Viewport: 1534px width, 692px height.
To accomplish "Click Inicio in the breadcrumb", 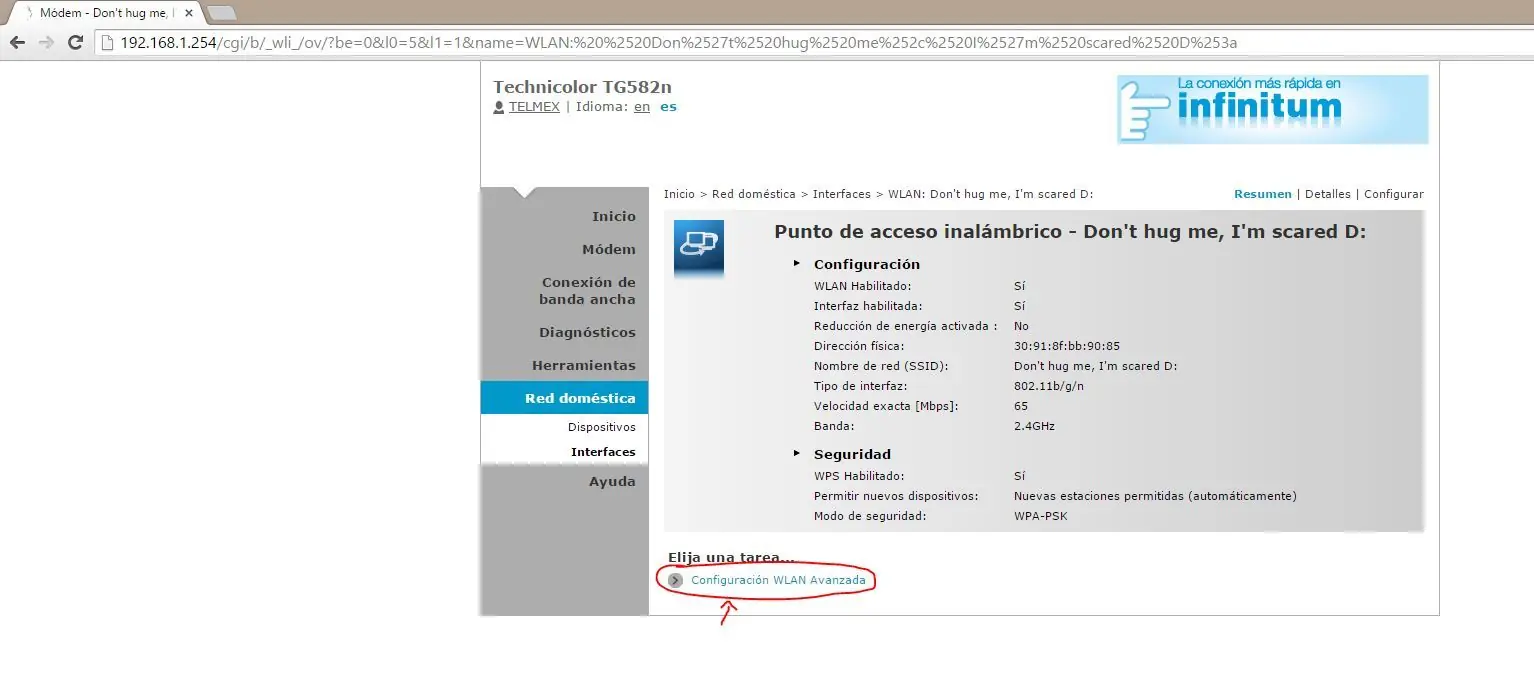I will [x=679, y=194].
